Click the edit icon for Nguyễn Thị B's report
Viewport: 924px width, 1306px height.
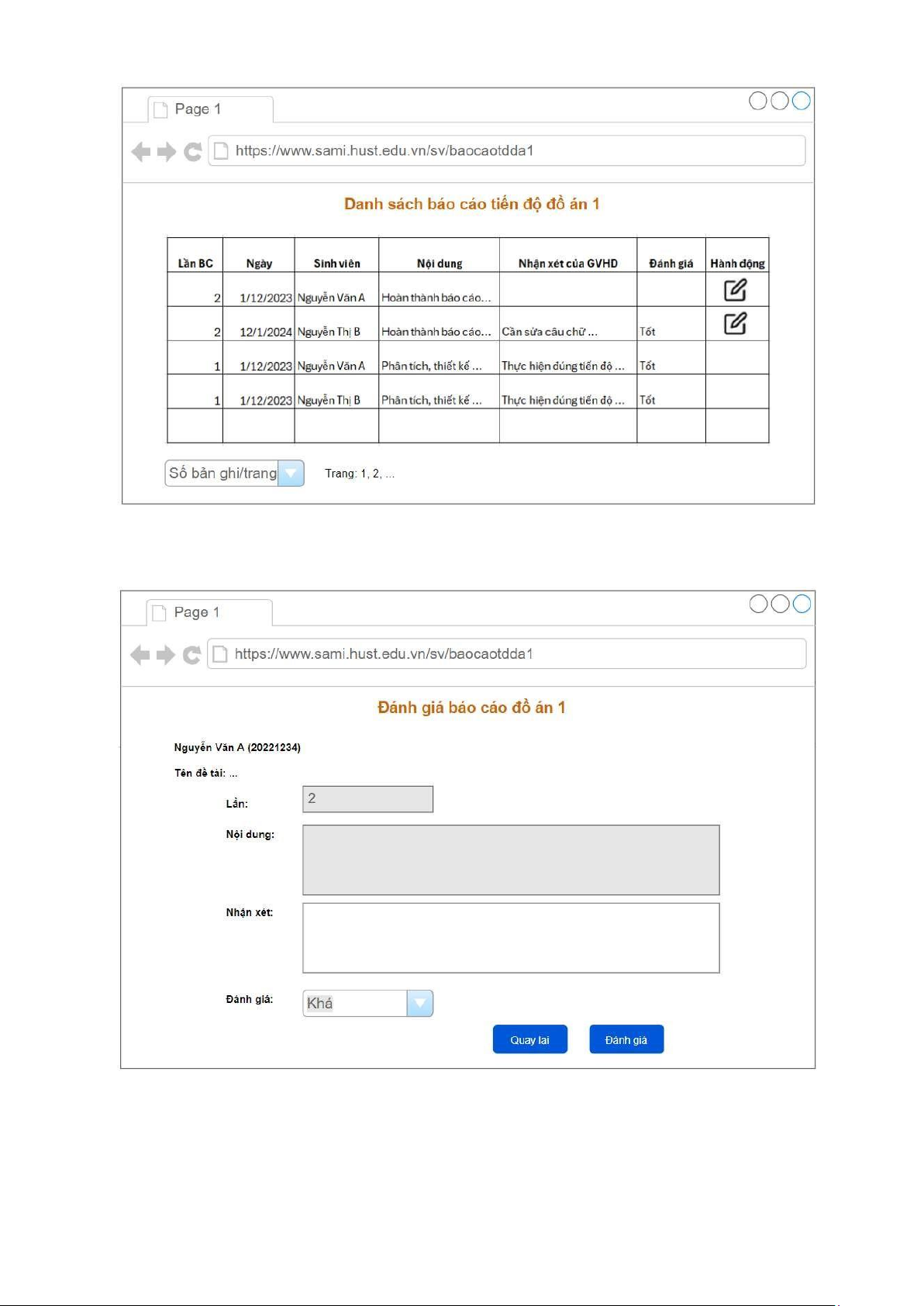point(735,323)
